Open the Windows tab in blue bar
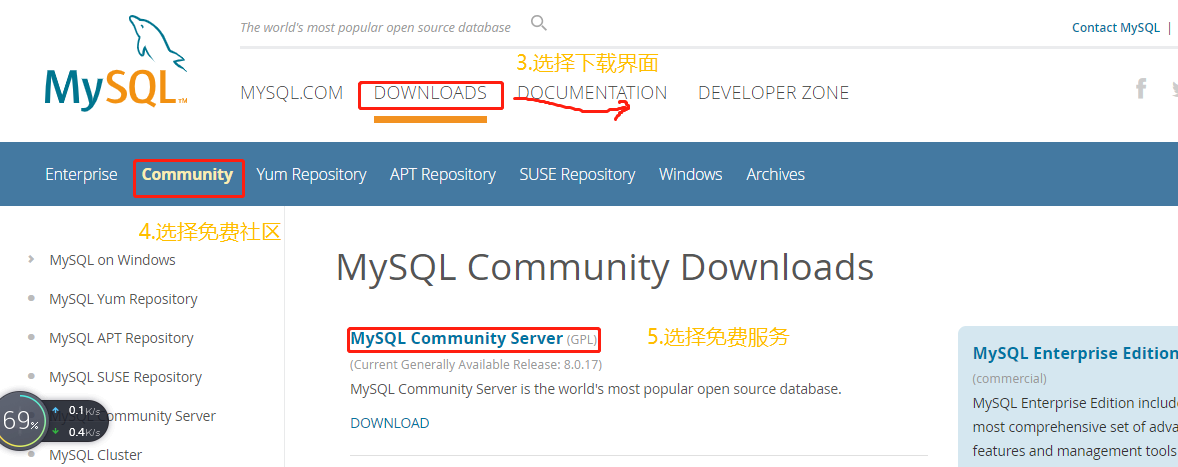Screen dimensions: 1178x467 click(x=690, y=174)
